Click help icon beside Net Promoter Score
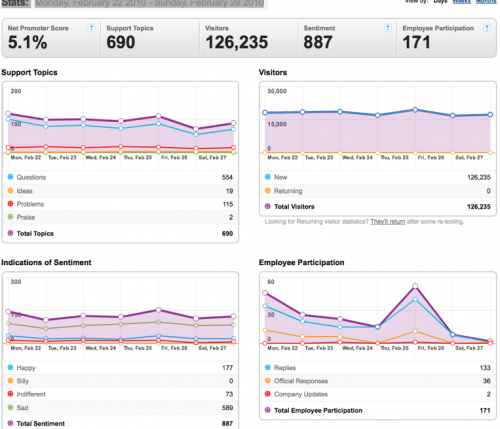The image size is (500, 429). pyautogui.click(x=91, y=28)
